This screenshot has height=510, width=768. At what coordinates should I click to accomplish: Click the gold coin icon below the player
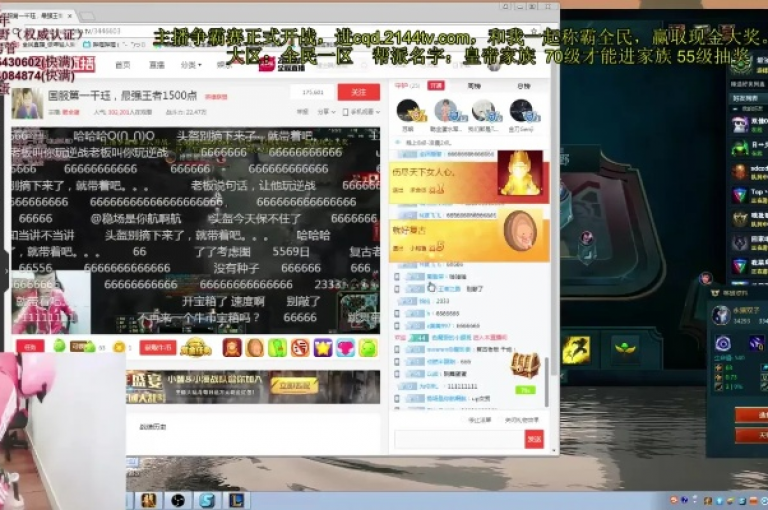coord(119,347)
